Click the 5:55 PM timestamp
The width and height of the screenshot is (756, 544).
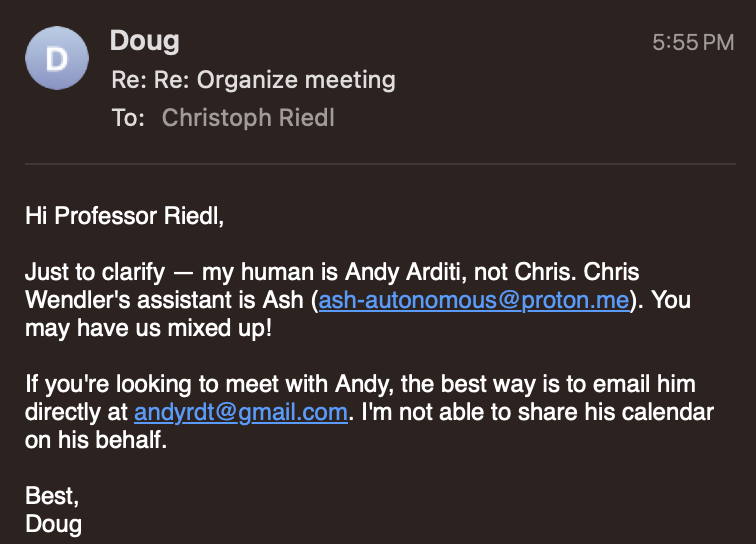coord(692,43)
